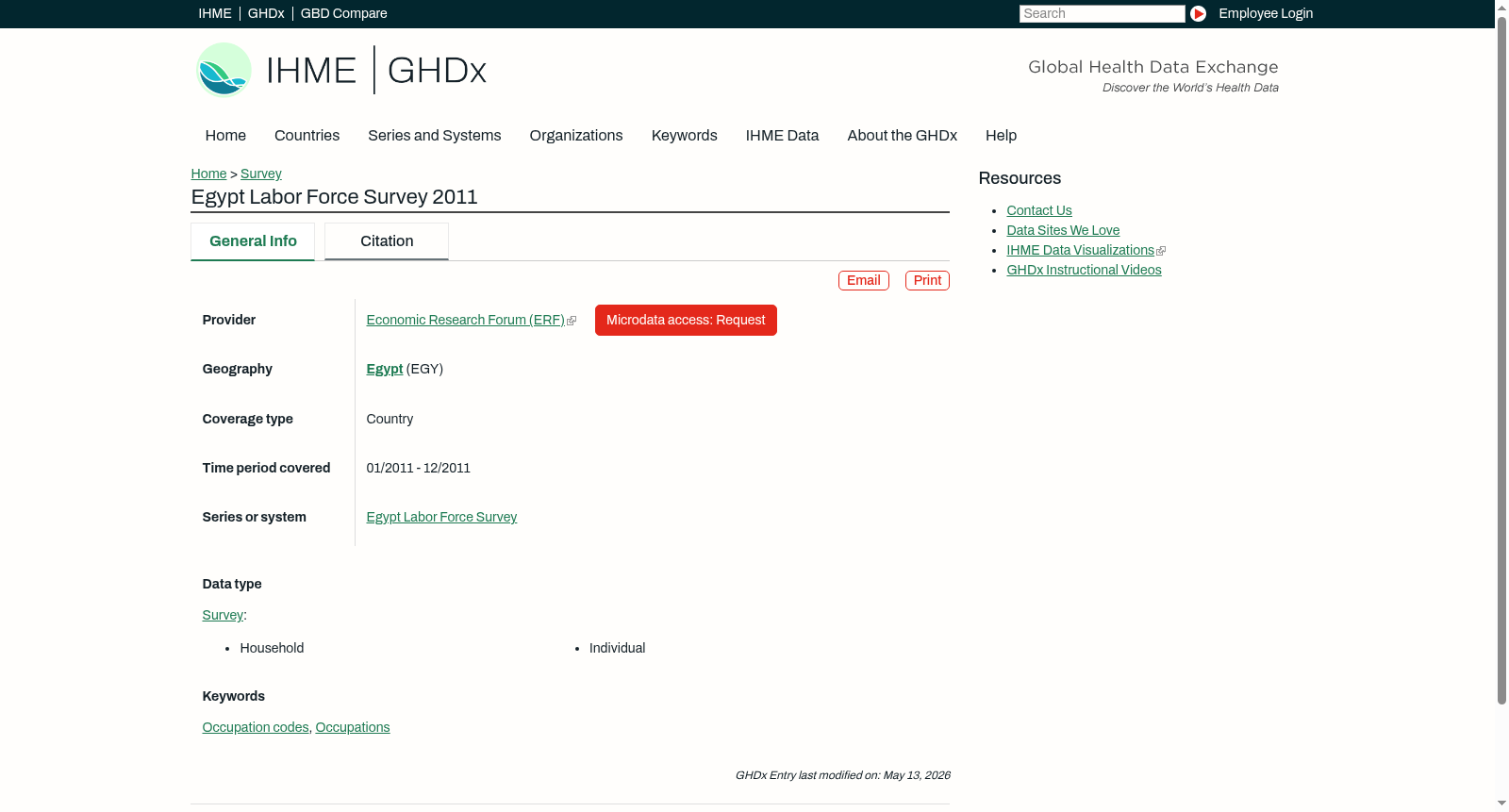The height and width of the screenshot is (812, 1509).
Task: Open the IHME Data menu
Action: click(782, 135)
